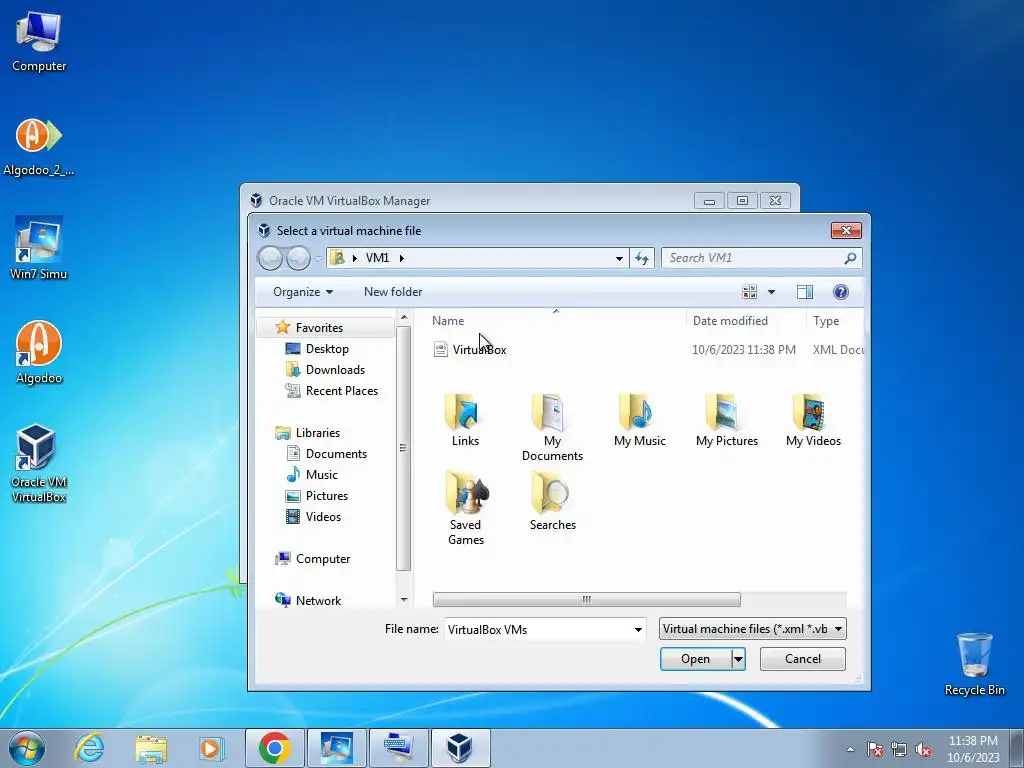Click the navigation pane scroll down arrow
1024x768 pixels.
click(404, 600)
